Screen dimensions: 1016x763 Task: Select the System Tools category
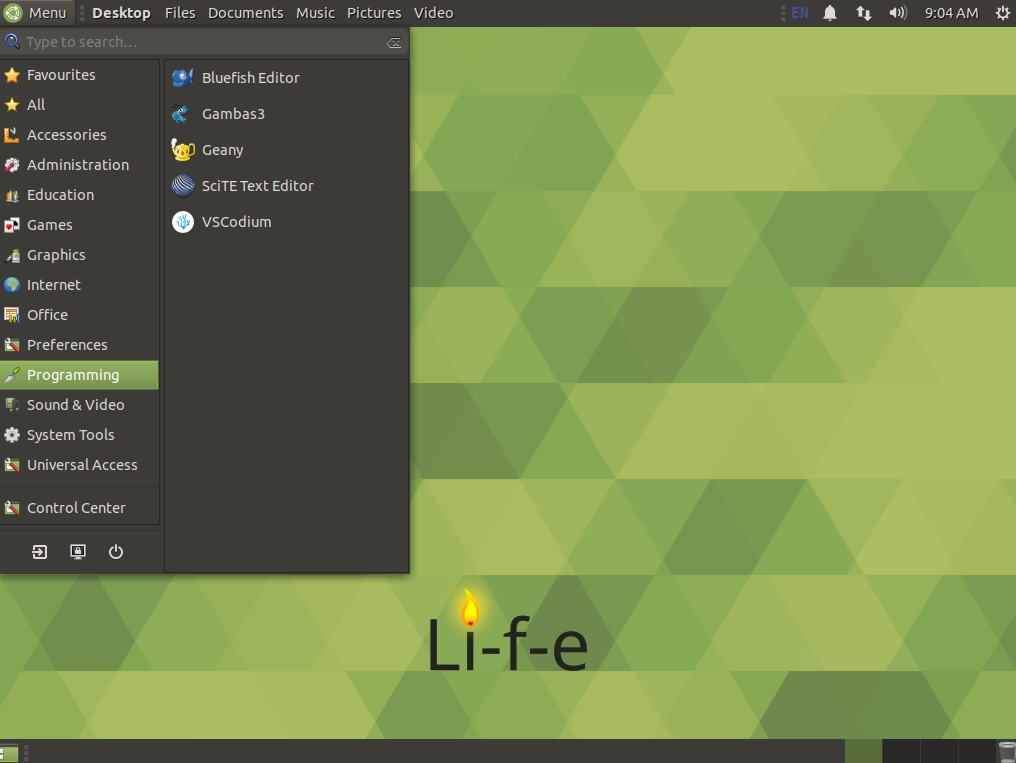tap(79, 435)
